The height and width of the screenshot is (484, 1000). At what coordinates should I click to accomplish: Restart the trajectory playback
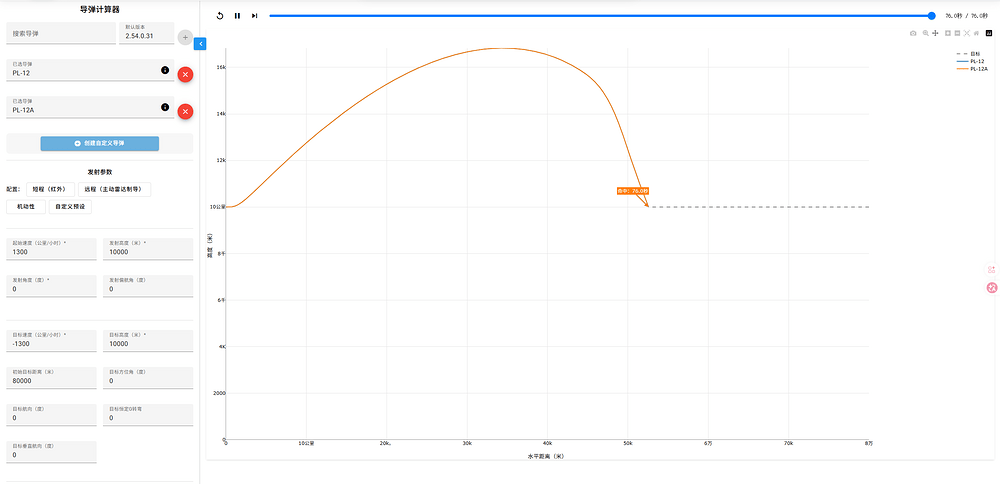tap(220, 16)
